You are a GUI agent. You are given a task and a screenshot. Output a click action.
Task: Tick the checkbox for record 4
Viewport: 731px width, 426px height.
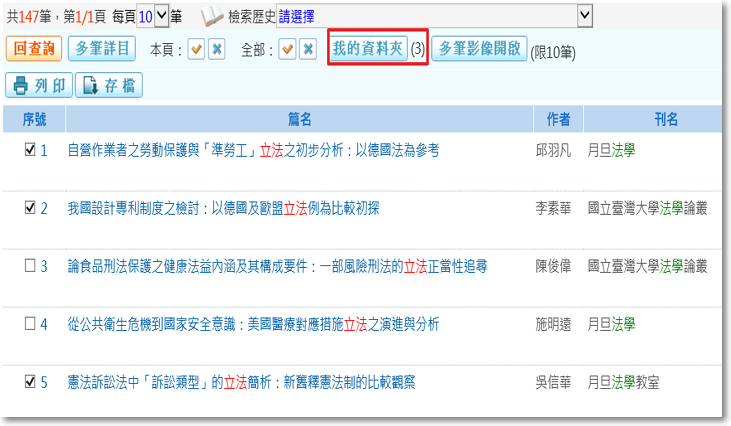(30, 324)
